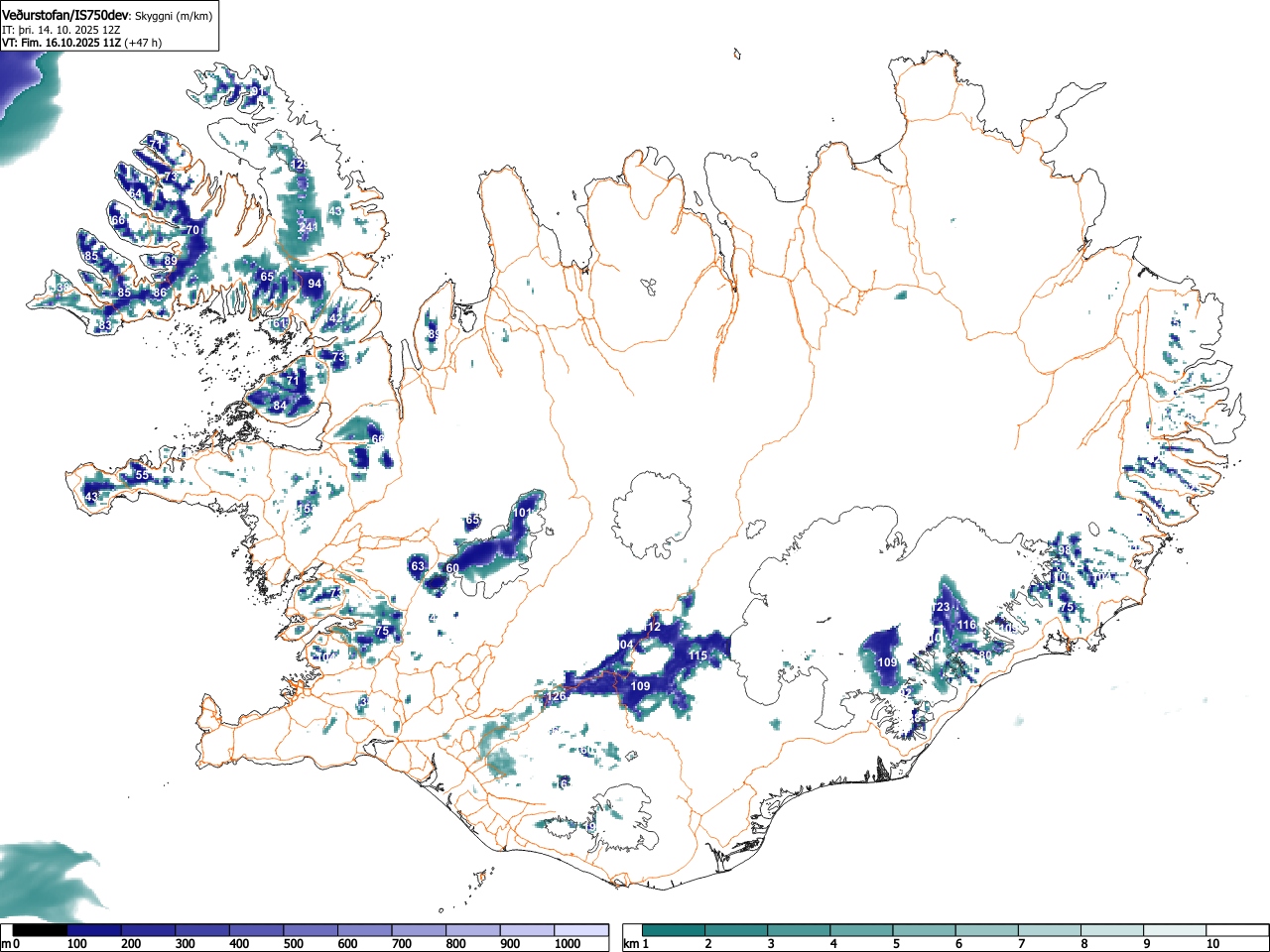Click the visibility value '126' on the map

point(557,697)
